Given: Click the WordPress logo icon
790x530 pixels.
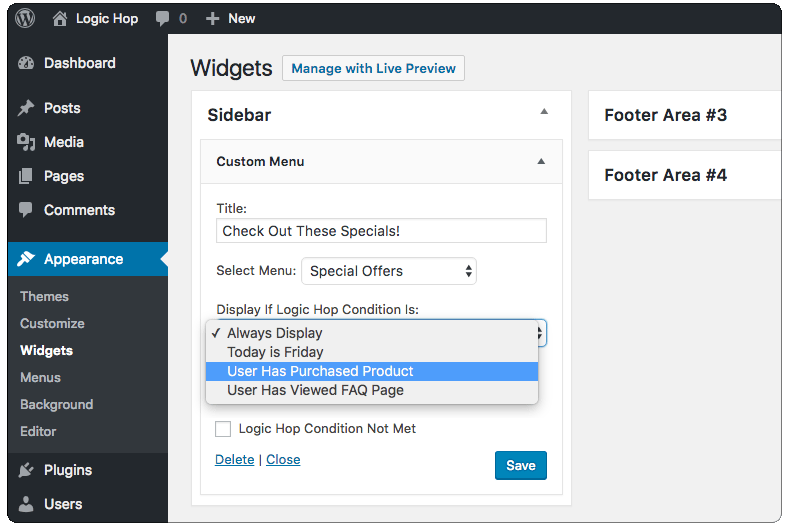Looking at the screenshot, I should 25,18.
